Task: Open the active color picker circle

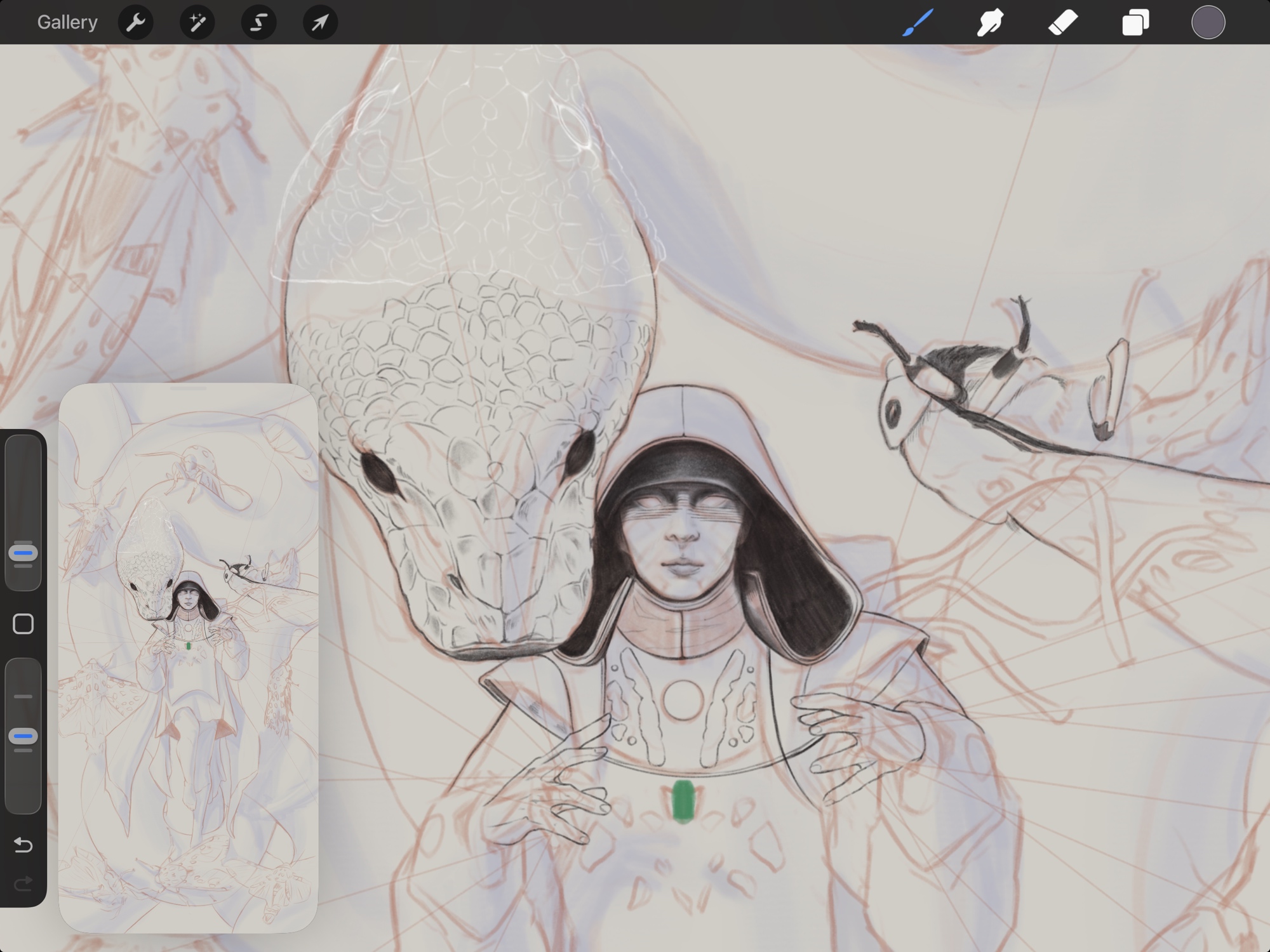Action: pyautogui.click(x=1208, y=23)
